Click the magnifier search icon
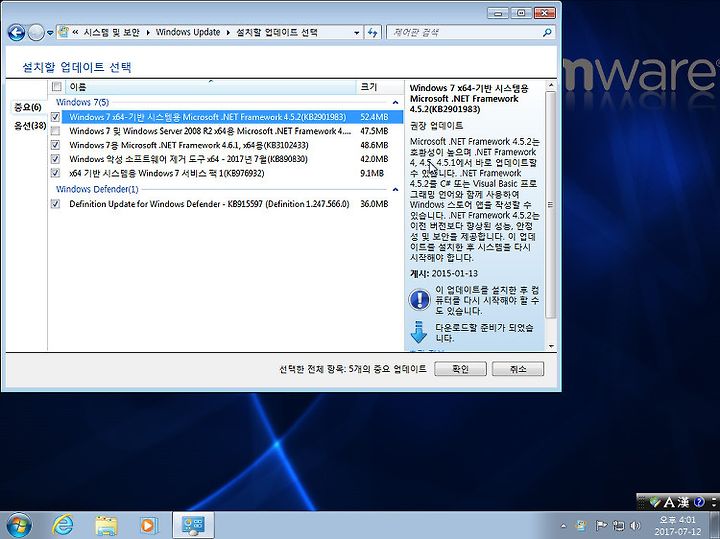720x539 pixels. tap(547, 33)
